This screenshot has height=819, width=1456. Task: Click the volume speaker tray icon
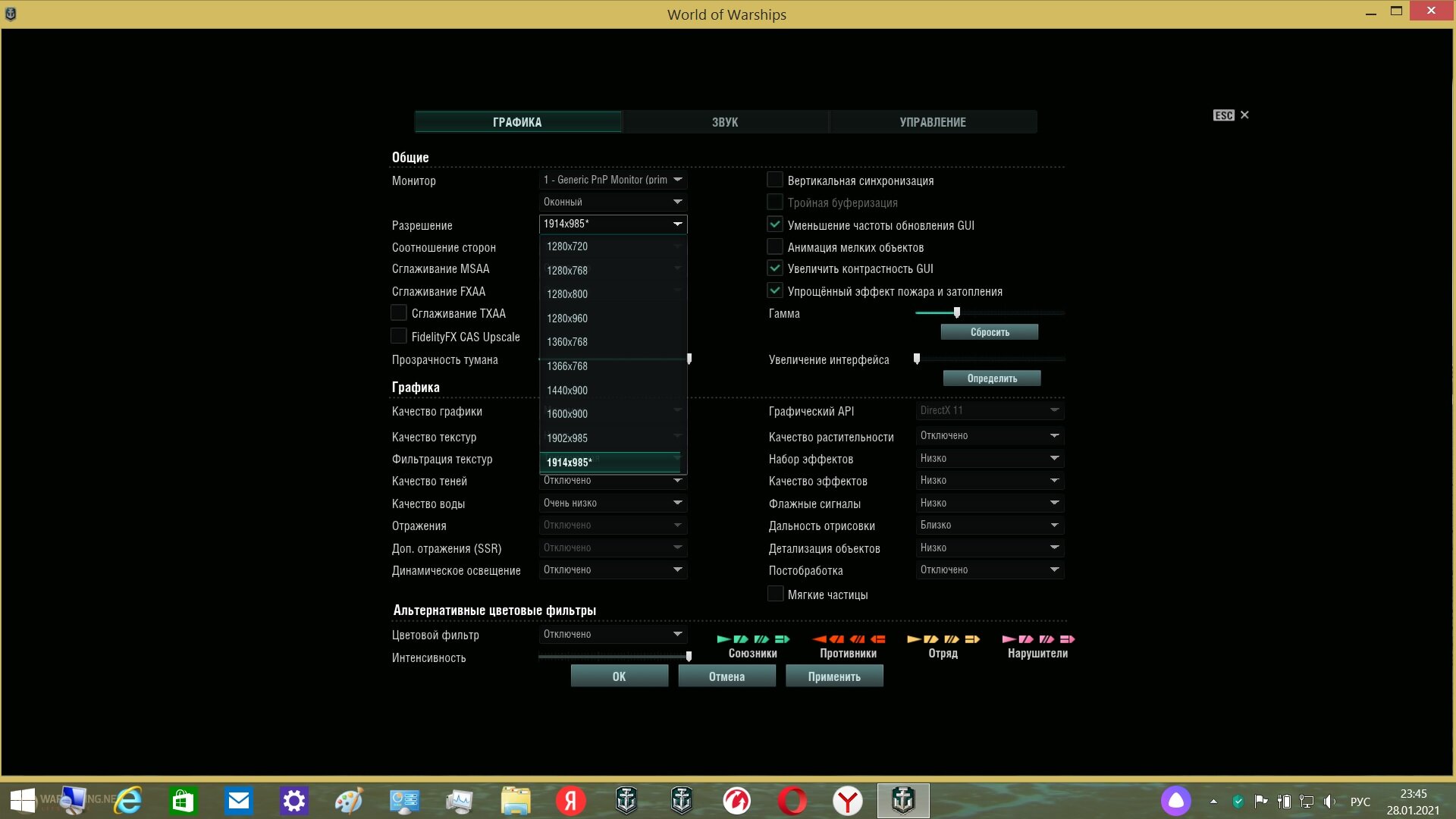pos(1329,802)
